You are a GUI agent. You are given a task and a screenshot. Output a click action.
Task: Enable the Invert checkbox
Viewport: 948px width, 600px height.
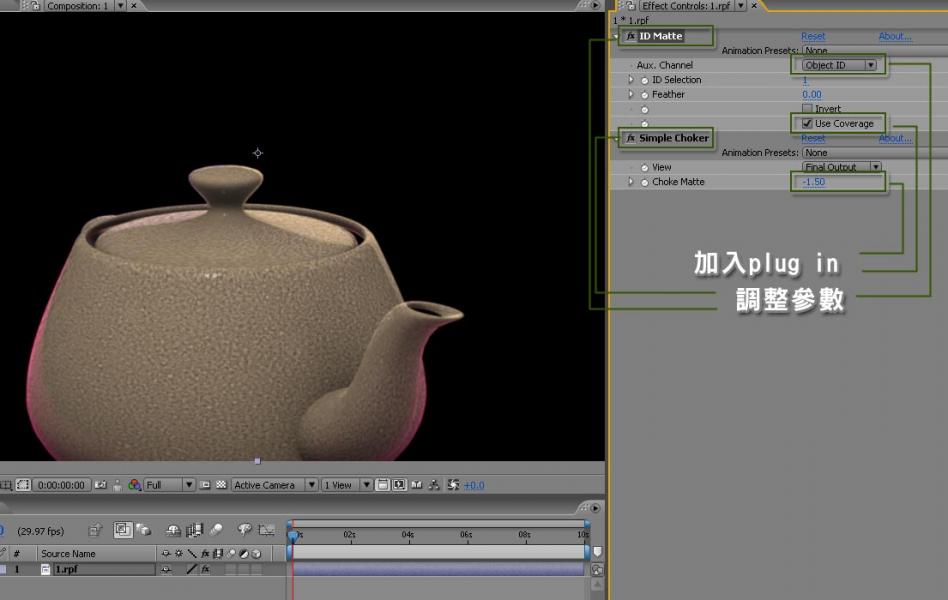[807, 109]
